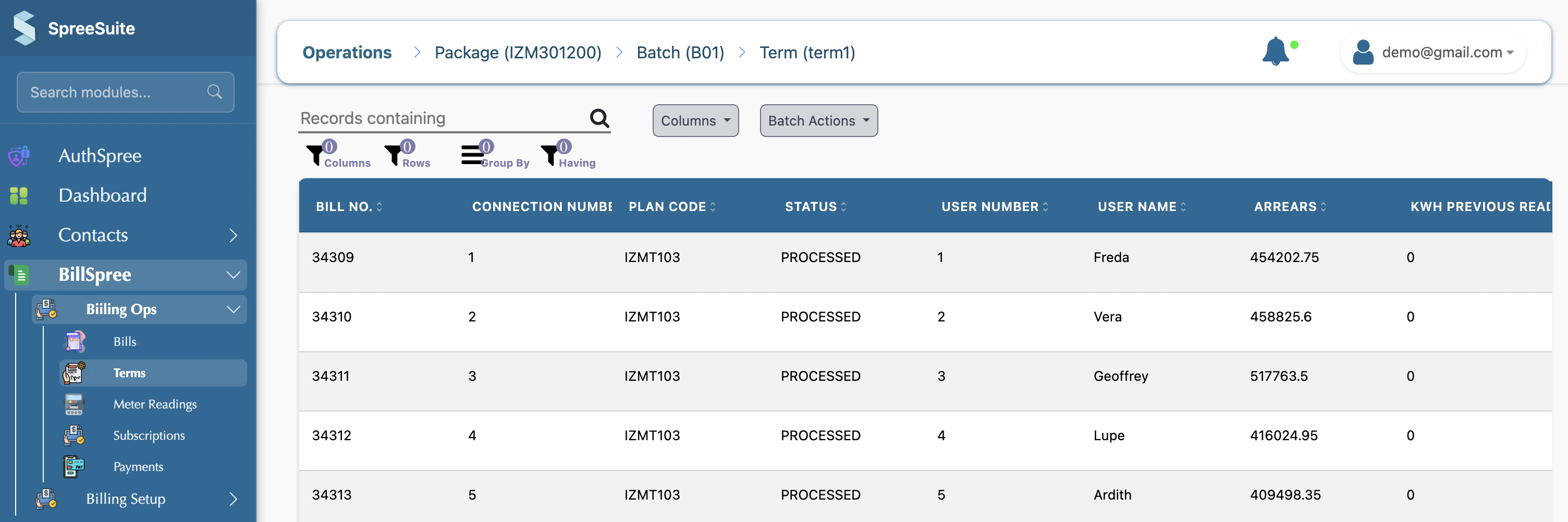Click bill number 34313

pyautogui.click(x=331, y=494)
